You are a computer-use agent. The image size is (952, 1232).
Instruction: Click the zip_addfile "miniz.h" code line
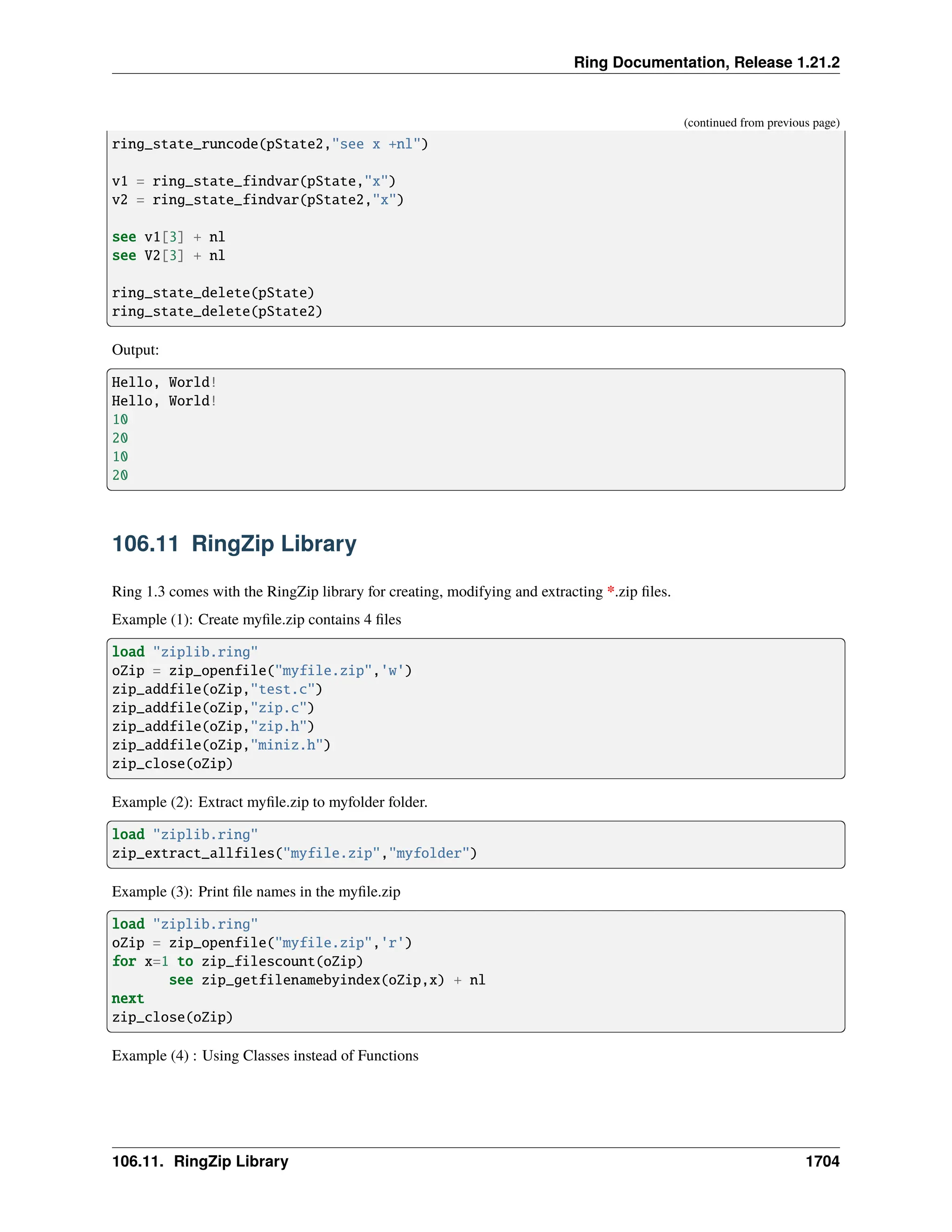pos(221,745)
